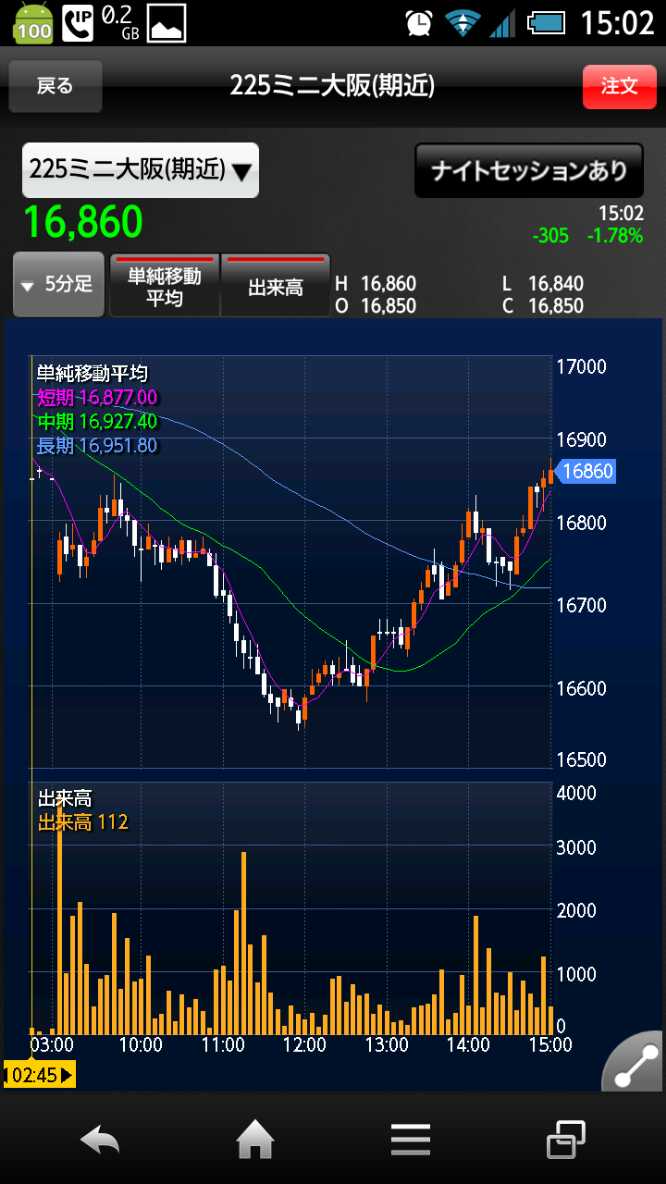Open the three-line menu icon

coord(410,1139)
